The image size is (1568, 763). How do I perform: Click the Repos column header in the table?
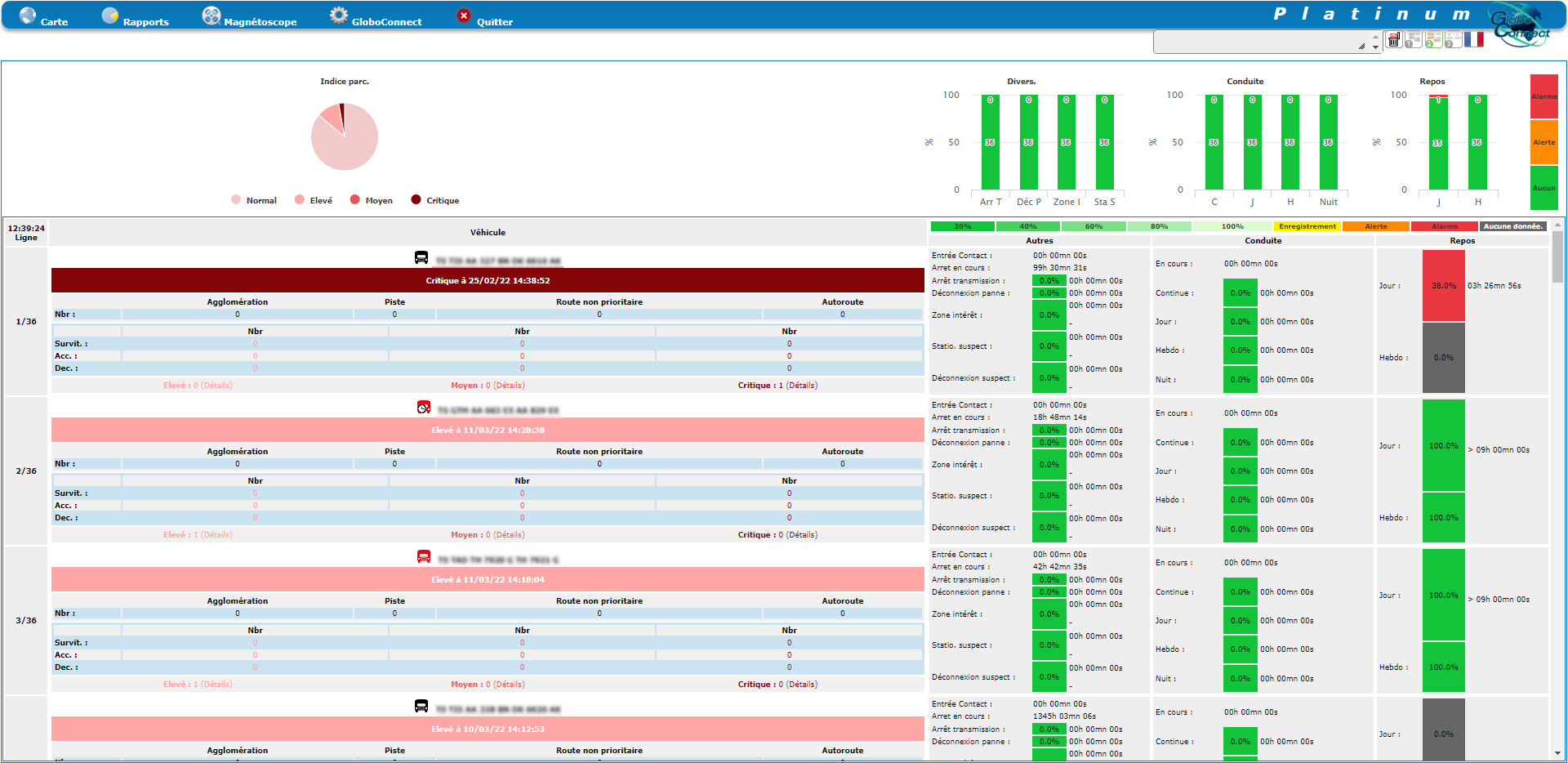point(1462,240)
